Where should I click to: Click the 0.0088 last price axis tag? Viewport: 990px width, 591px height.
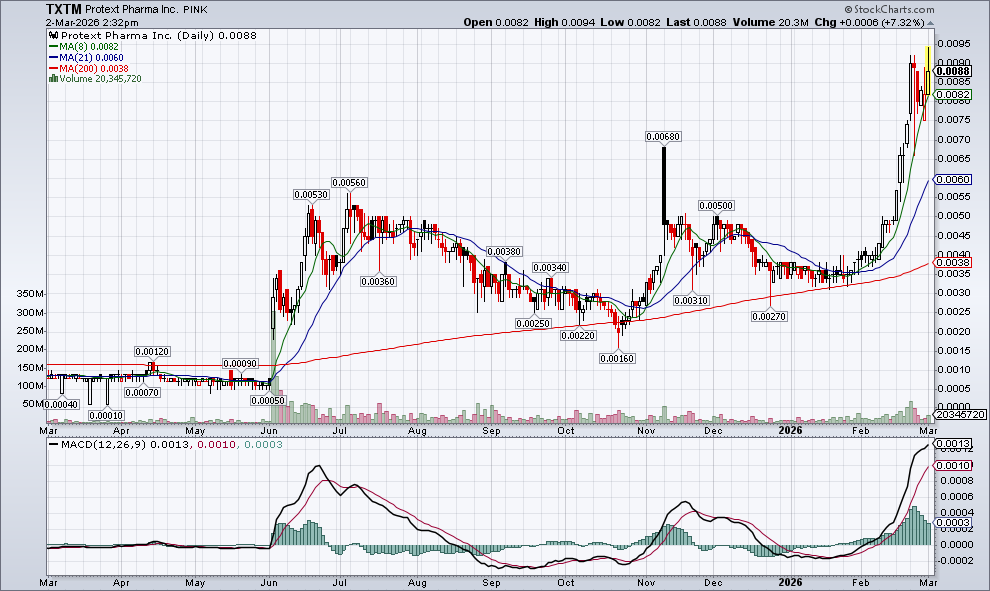953,71
